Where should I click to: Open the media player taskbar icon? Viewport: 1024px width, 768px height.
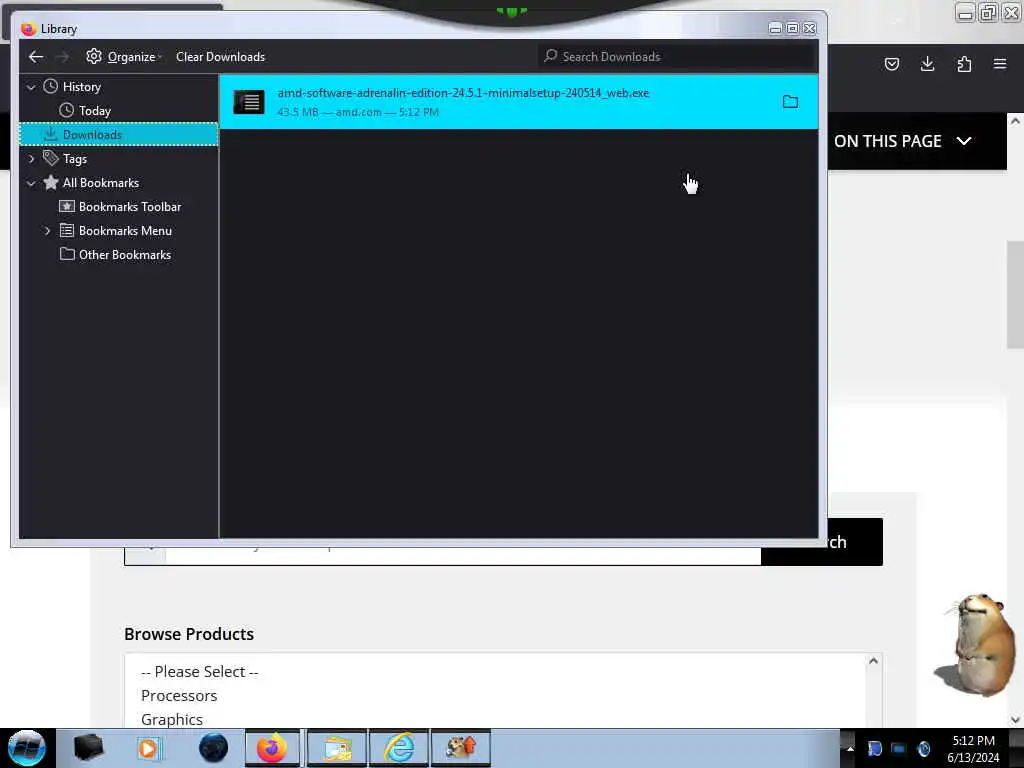[x=149, y=748]
